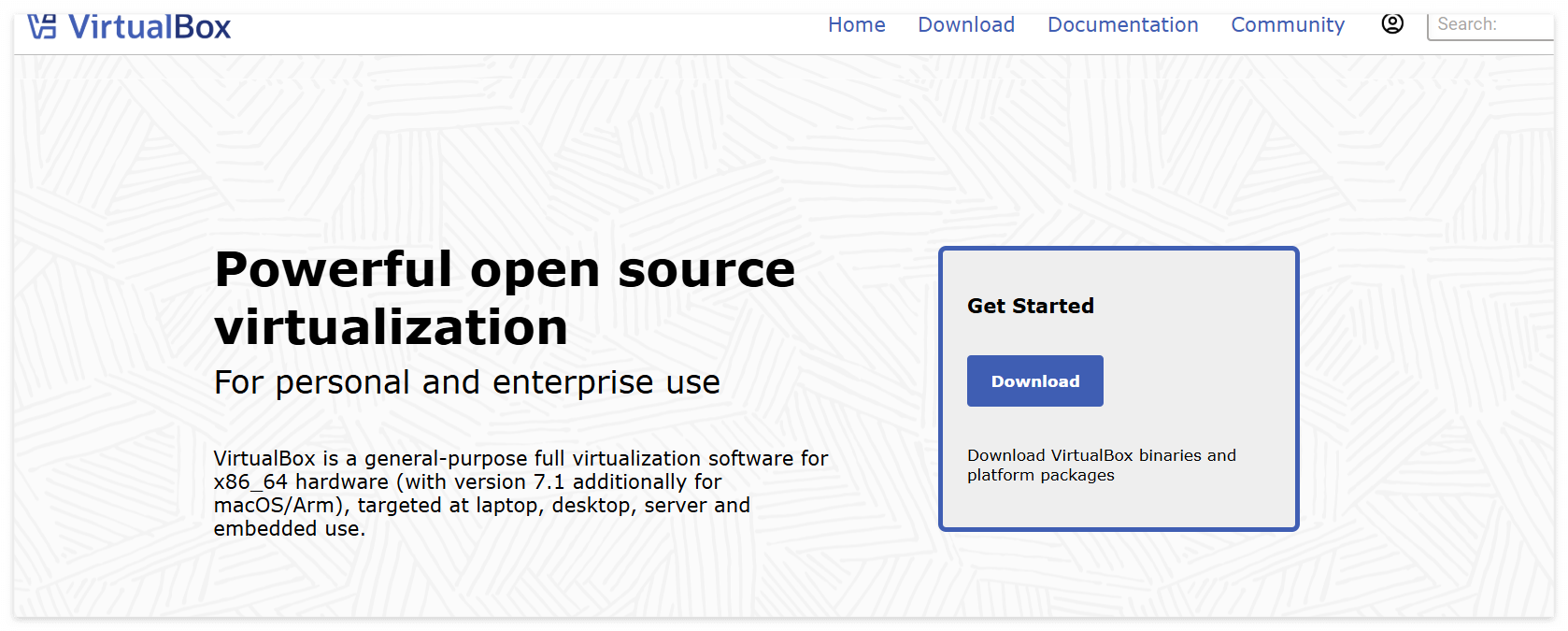Click the VirtualBox description paragraph
The width and height of the screenshot is (1568, 631).
click(x=520, y=493)
